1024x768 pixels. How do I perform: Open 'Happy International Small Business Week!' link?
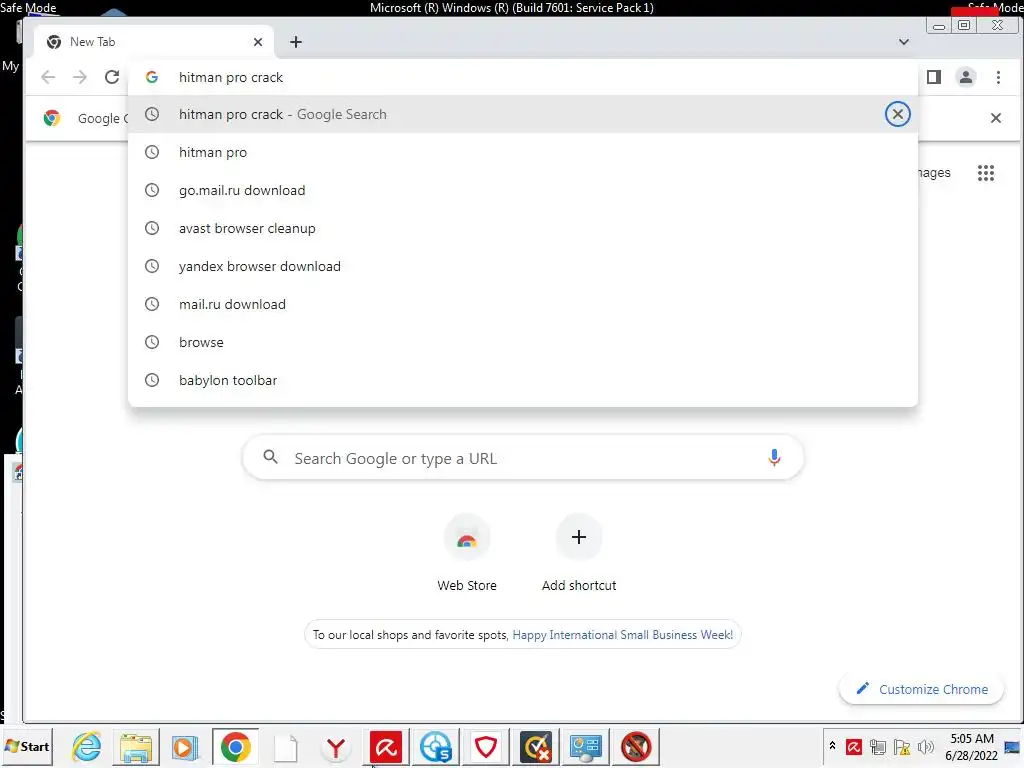click(622, 635)
